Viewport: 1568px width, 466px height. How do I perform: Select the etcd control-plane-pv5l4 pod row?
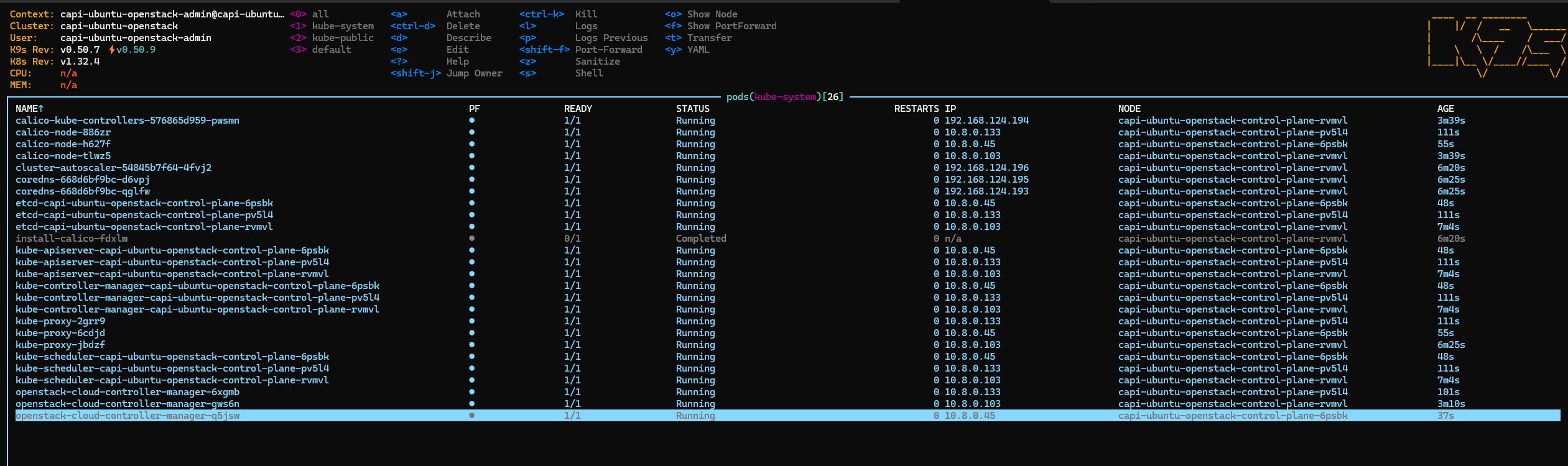[144, 215]
